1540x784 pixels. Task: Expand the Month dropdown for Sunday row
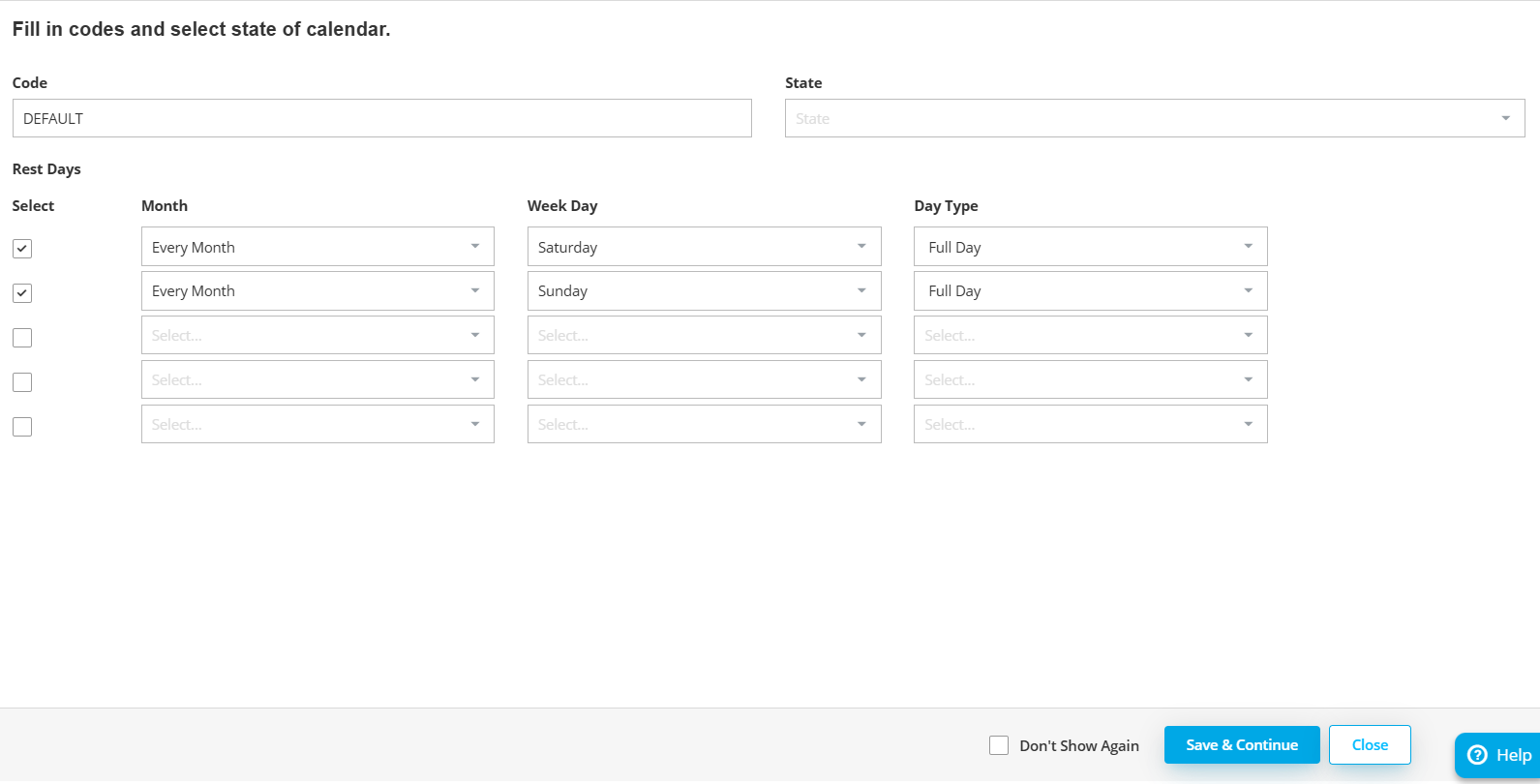coord(317,291)
